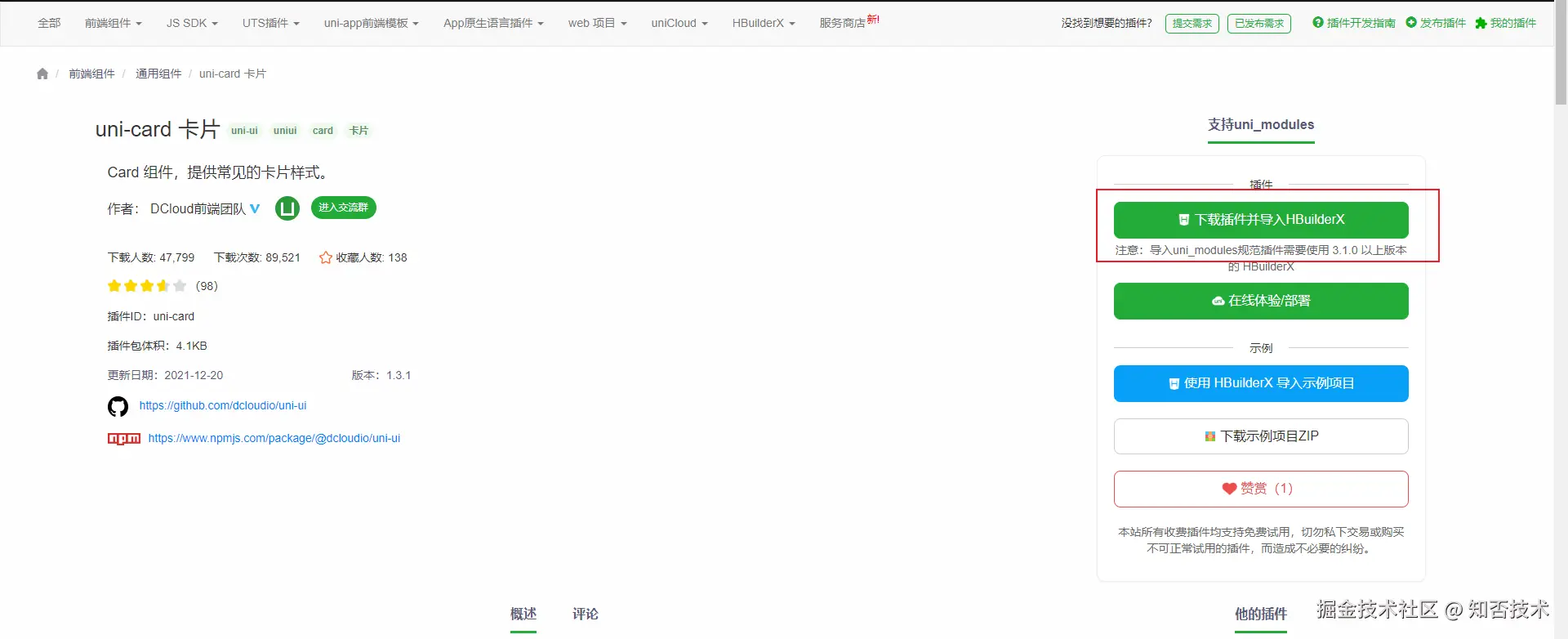Open the github.com/dcloudio/uni-ui link

point(223,406)
